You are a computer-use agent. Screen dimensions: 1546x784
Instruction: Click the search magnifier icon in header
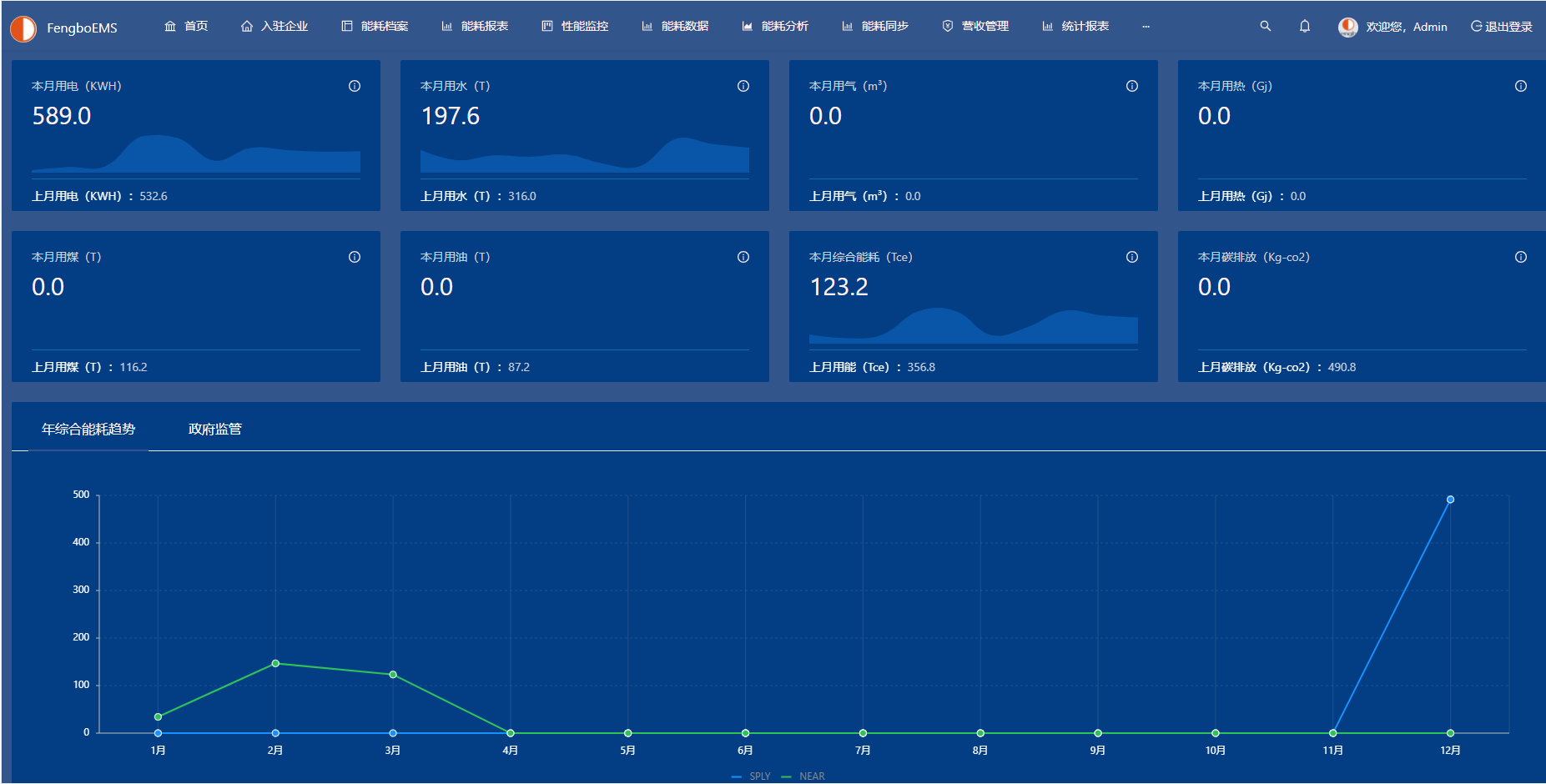coord(1265,27)
